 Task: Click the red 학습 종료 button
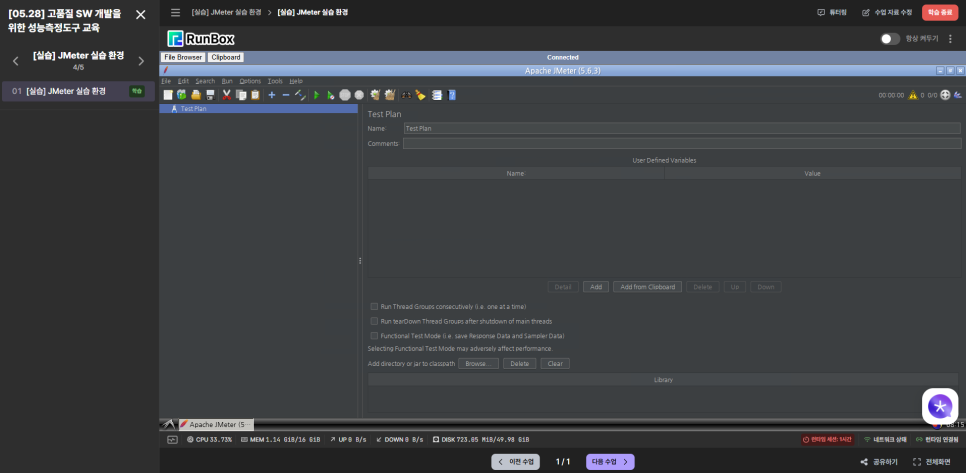(x=940, y=12)
